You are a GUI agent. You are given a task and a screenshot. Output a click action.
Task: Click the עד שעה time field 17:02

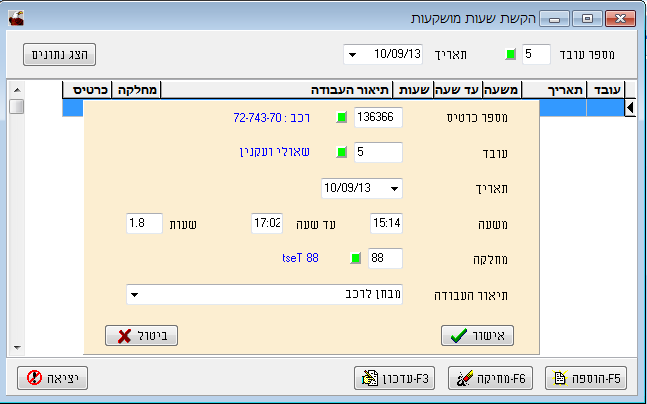[x=267, y=223]
